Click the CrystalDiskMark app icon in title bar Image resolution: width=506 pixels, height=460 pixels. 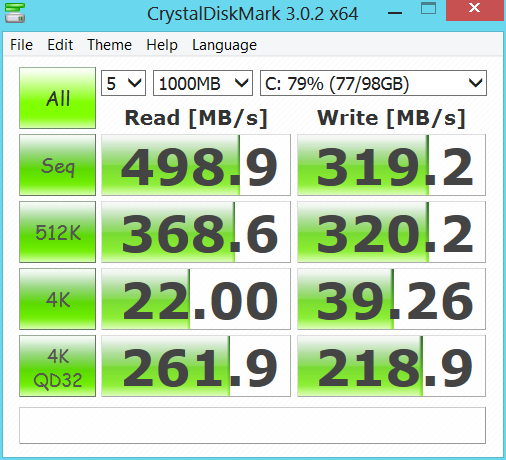[x=15, y=13]
